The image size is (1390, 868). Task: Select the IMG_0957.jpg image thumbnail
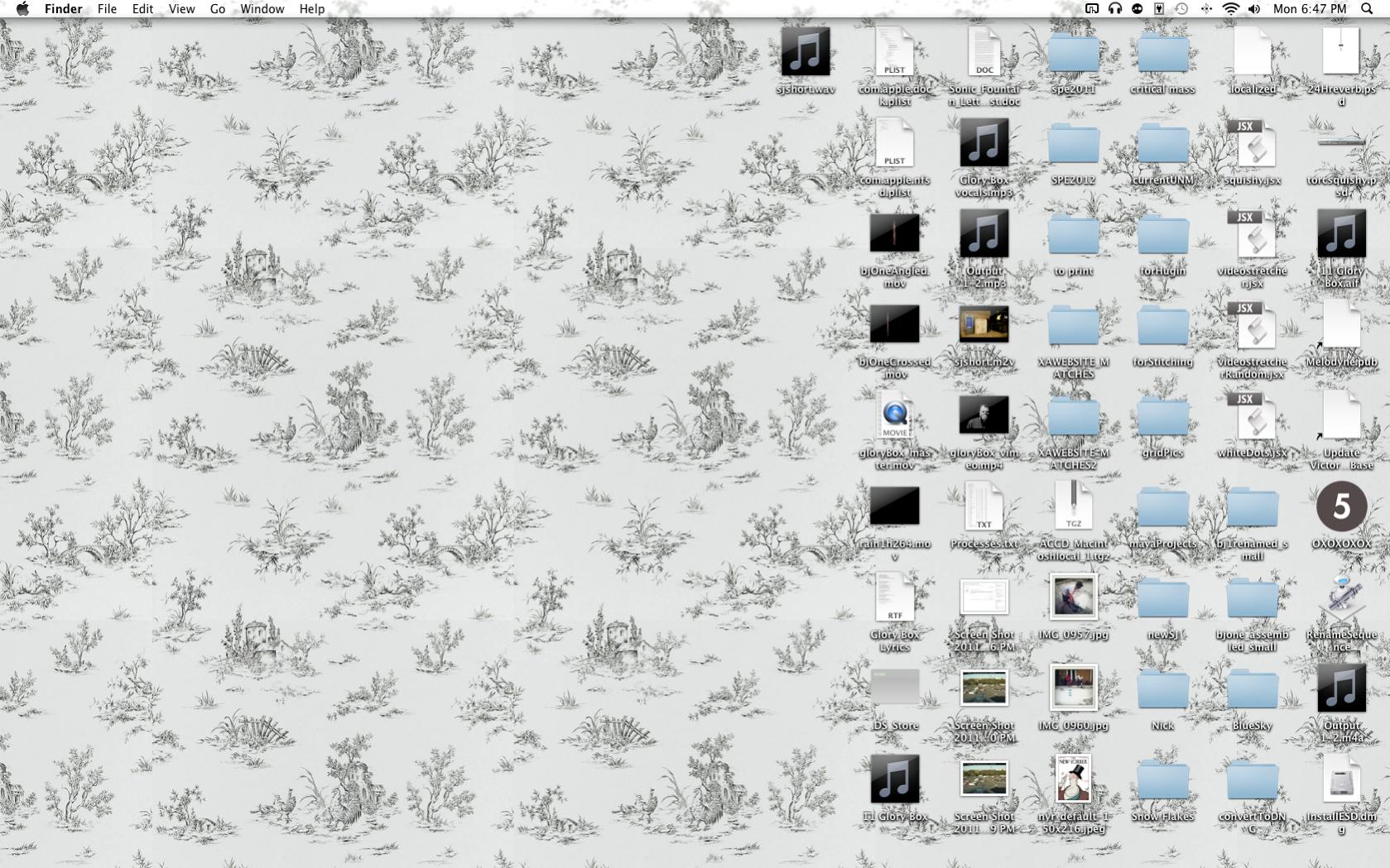coord(1074,597)
